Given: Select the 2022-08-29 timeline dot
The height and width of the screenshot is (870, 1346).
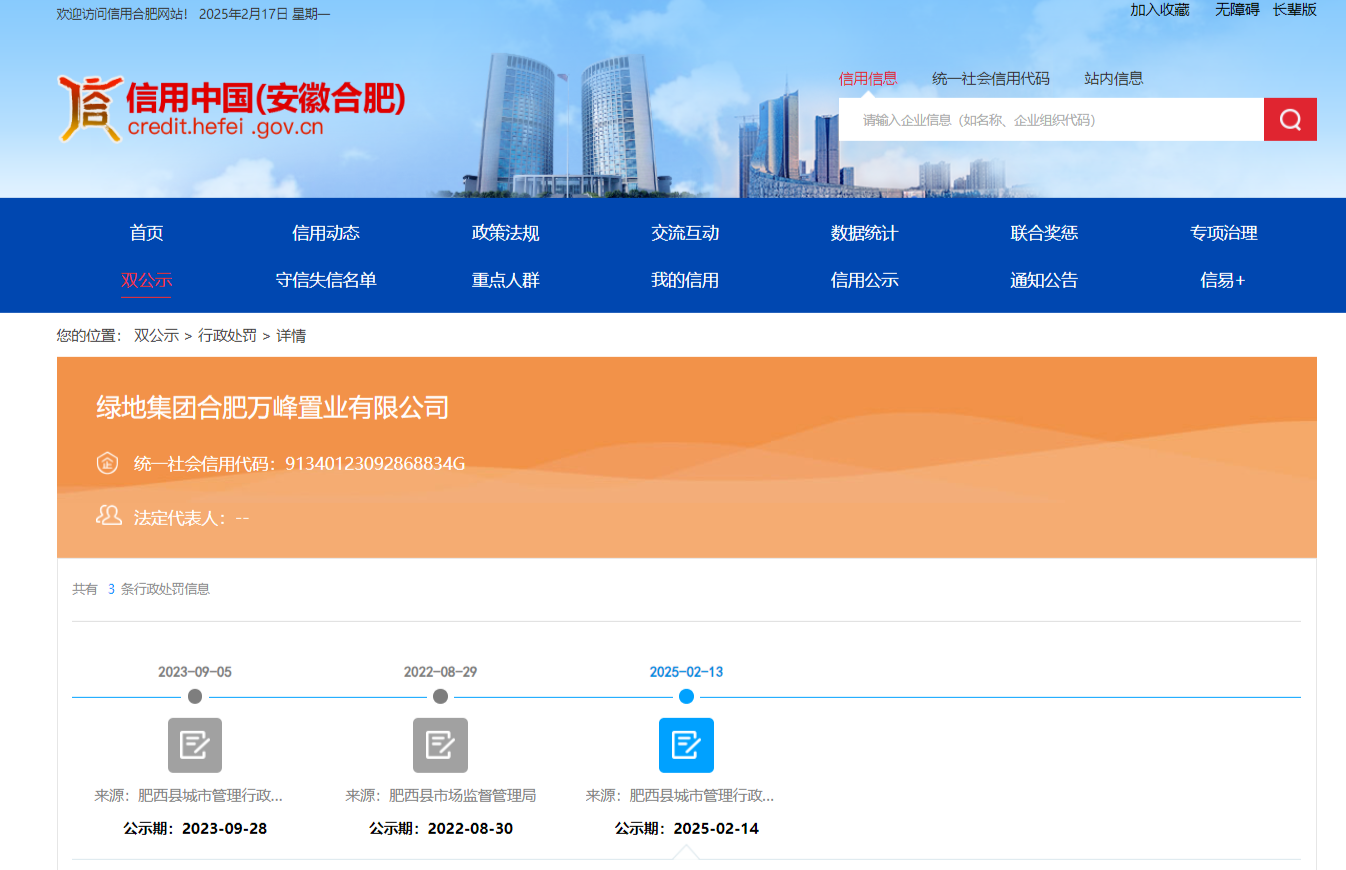Looking at the screenshot, I should [x=440, y=697].
